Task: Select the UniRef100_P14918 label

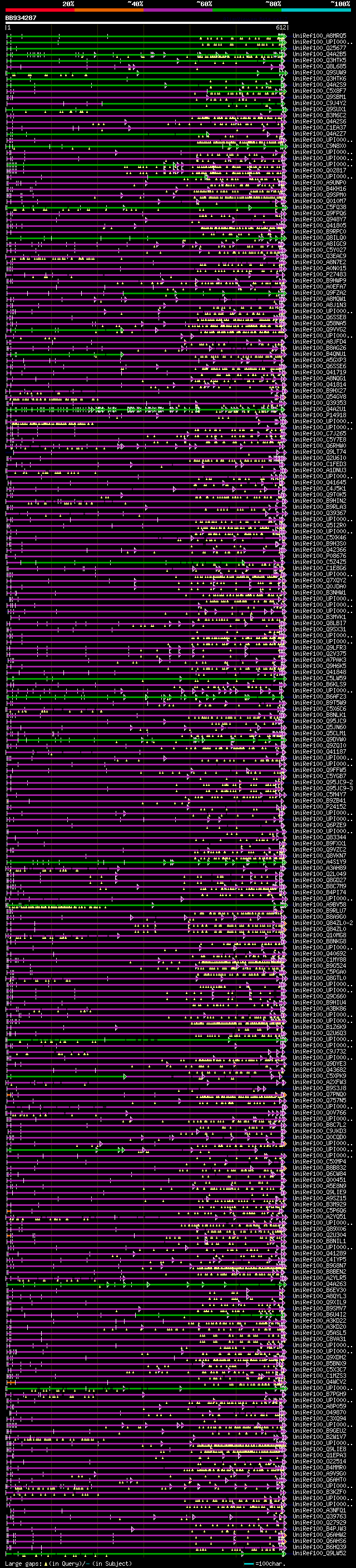Action: (x=319, y=415)
